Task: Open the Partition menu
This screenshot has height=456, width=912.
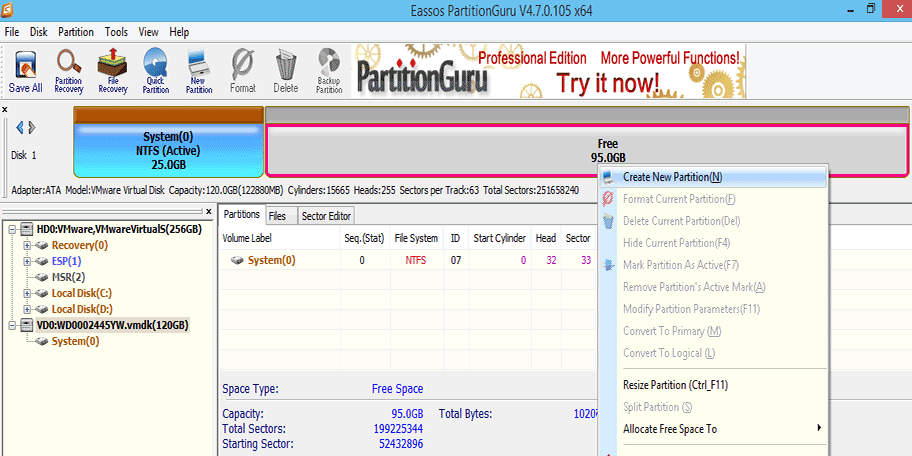Action: tap(76, 32)
